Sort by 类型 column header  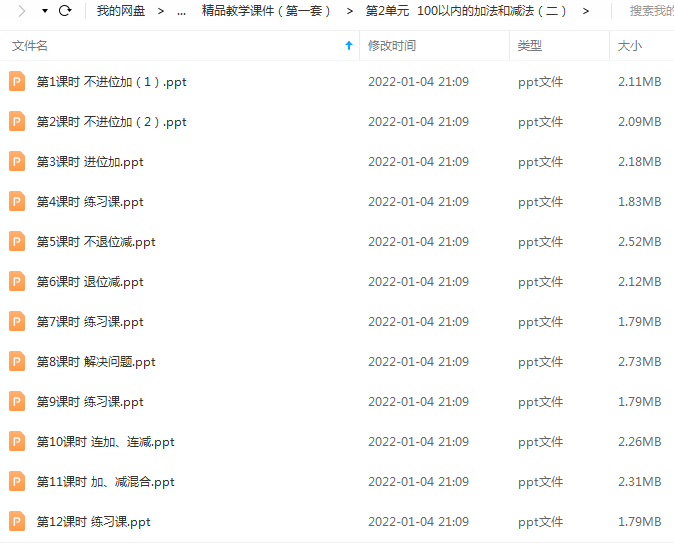tap(530, 46)
